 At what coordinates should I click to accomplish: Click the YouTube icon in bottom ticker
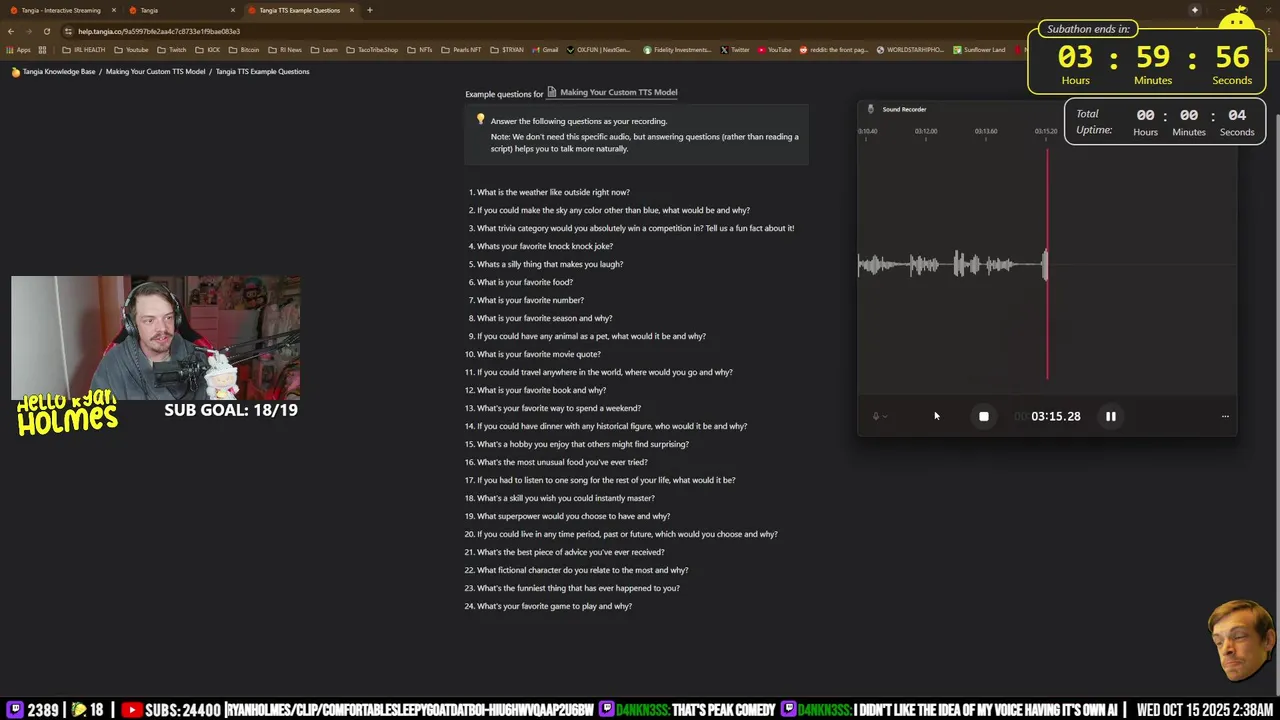[x=131, y=710]
